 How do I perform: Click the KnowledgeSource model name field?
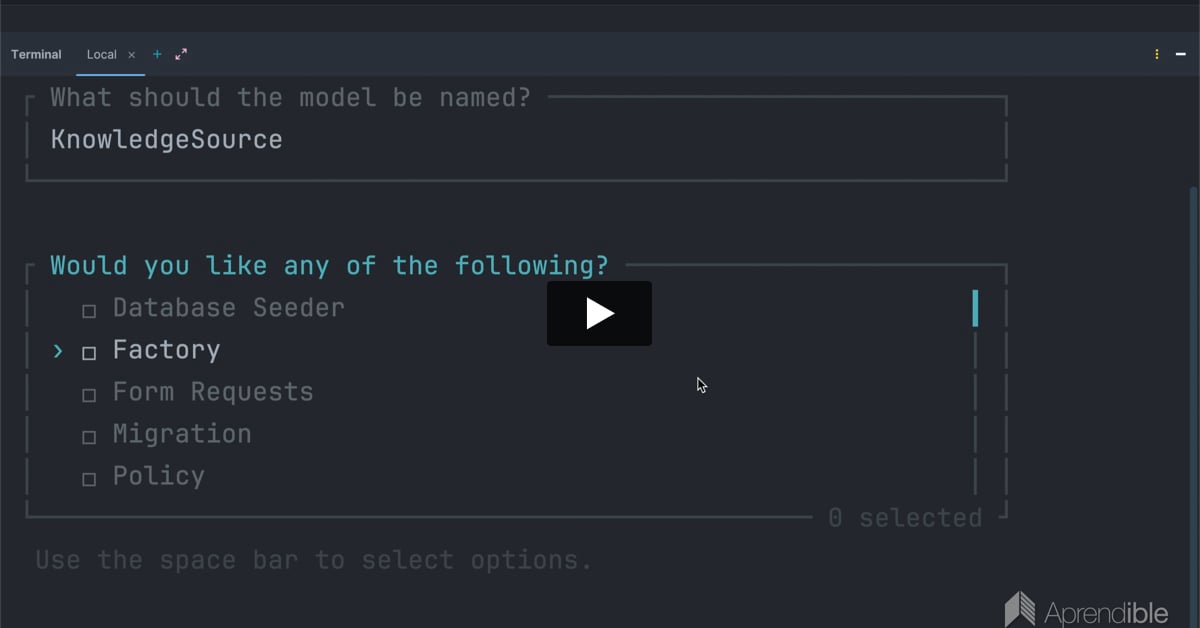coord(166,139)
